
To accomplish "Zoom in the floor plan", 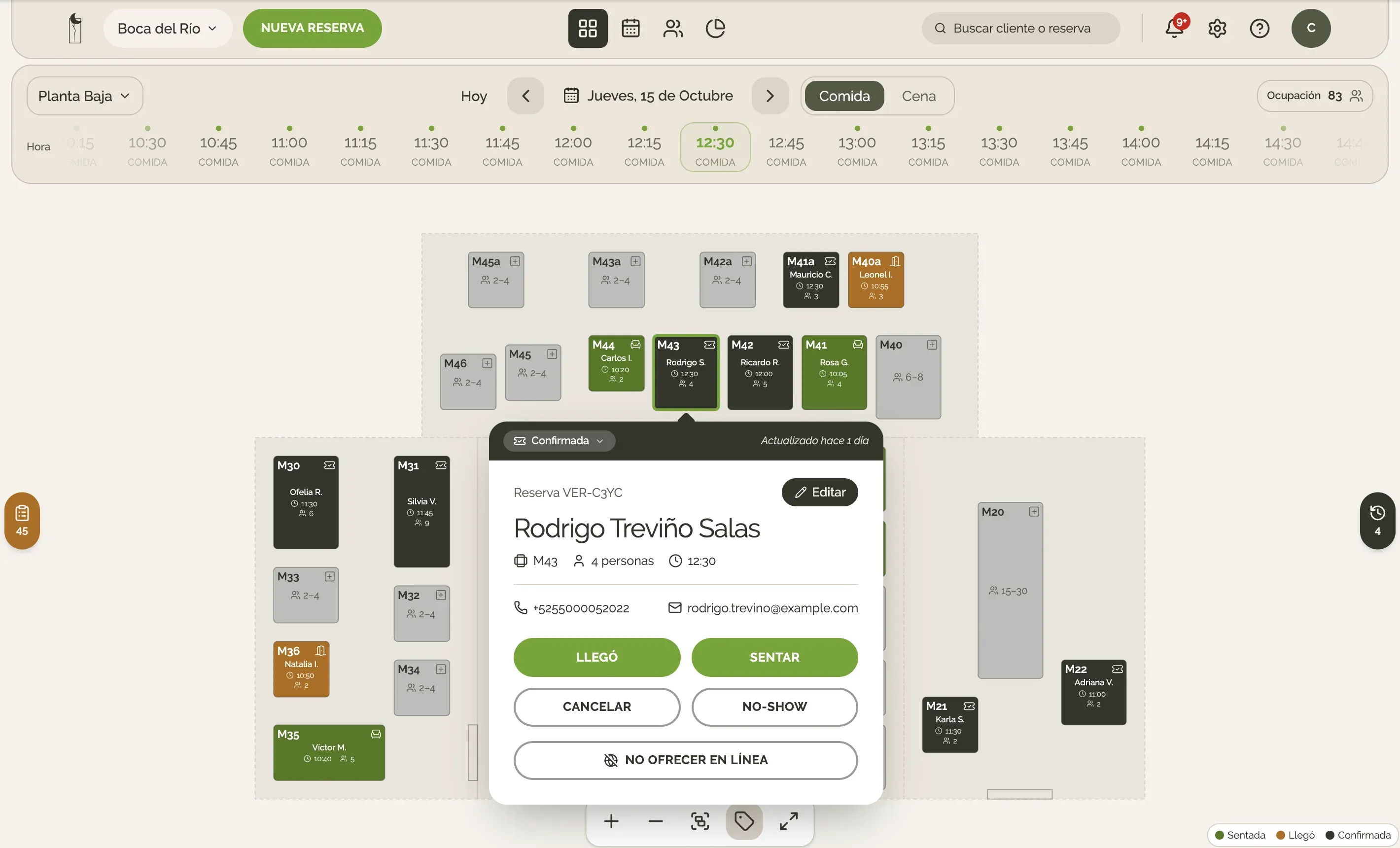I will [611, 821].
